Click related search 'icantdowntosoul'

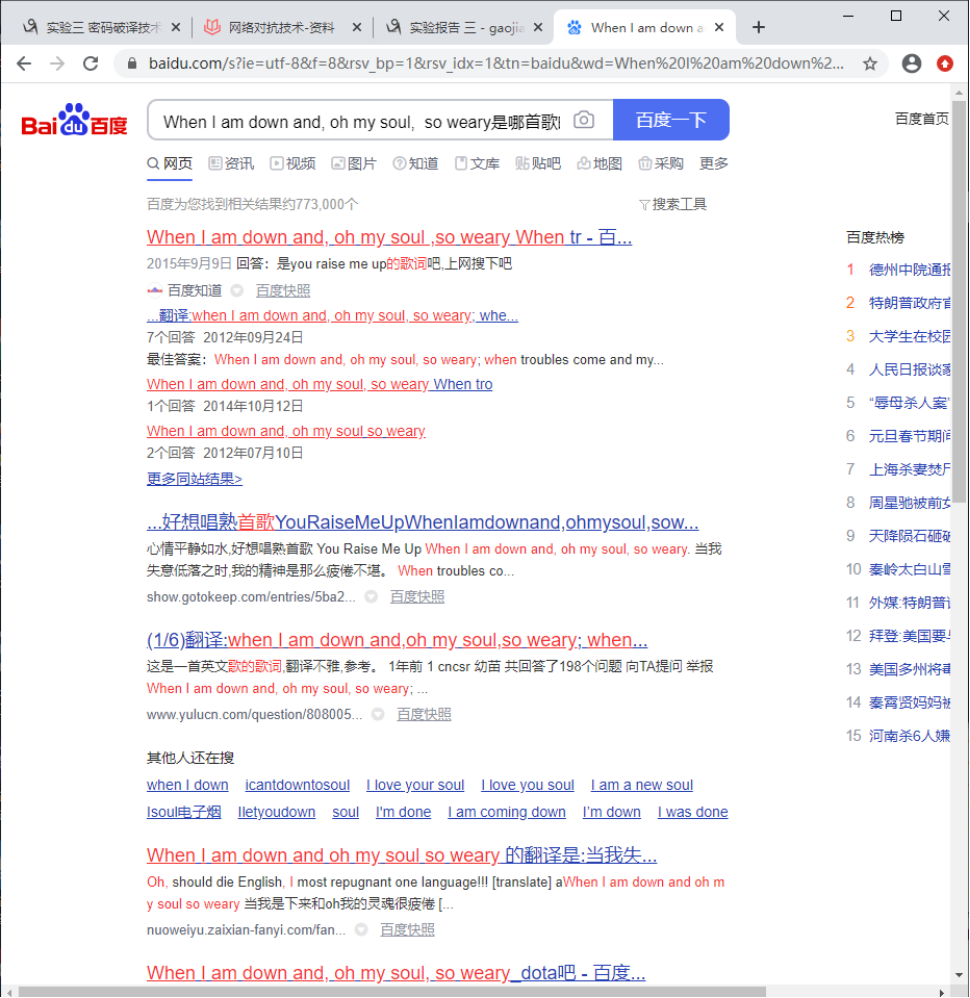pyautogui.click(x=297, y=785)
